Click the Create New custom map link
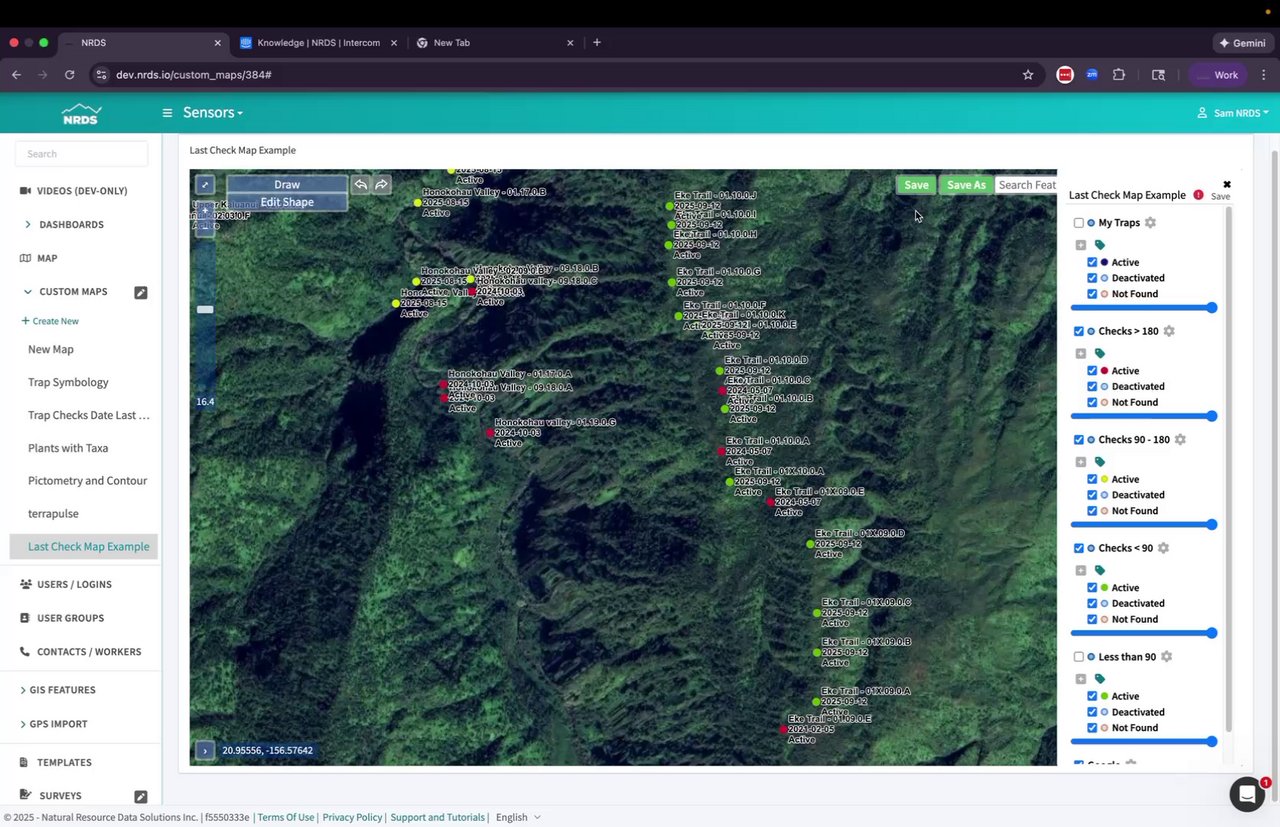Viewport: 1280px width, 827px height. point(50,321)
